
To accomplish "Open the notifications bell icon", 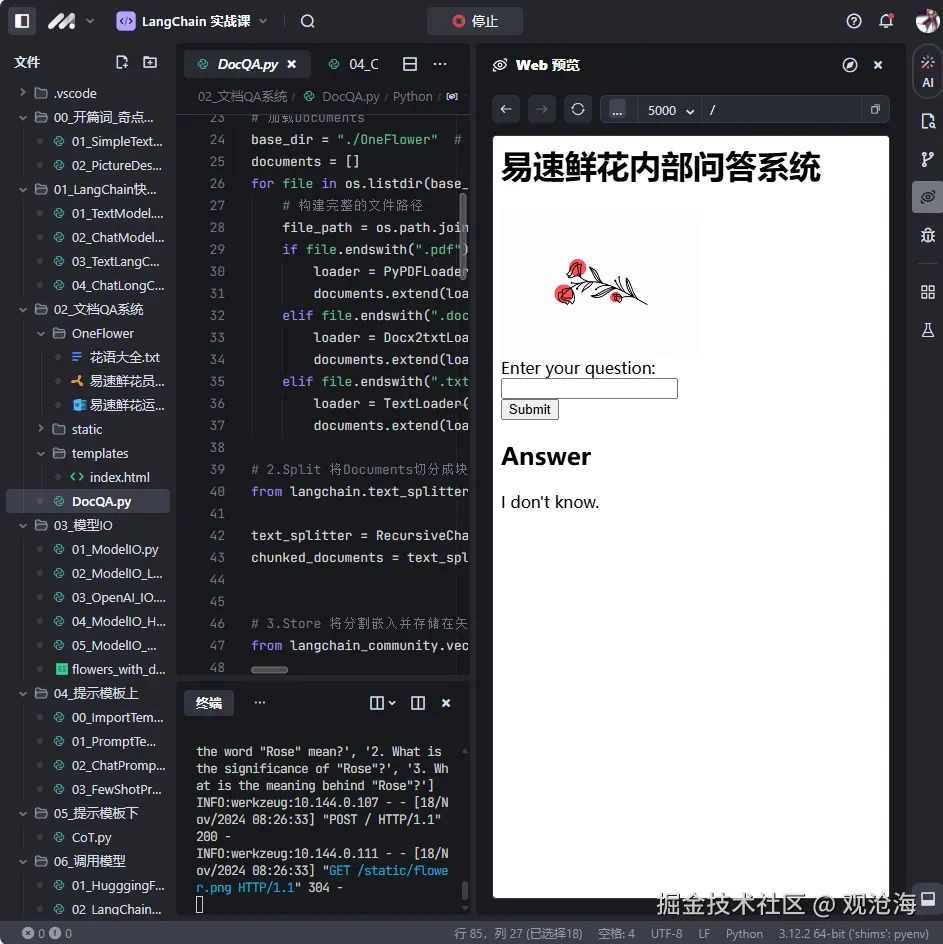I will click(888, 20).
